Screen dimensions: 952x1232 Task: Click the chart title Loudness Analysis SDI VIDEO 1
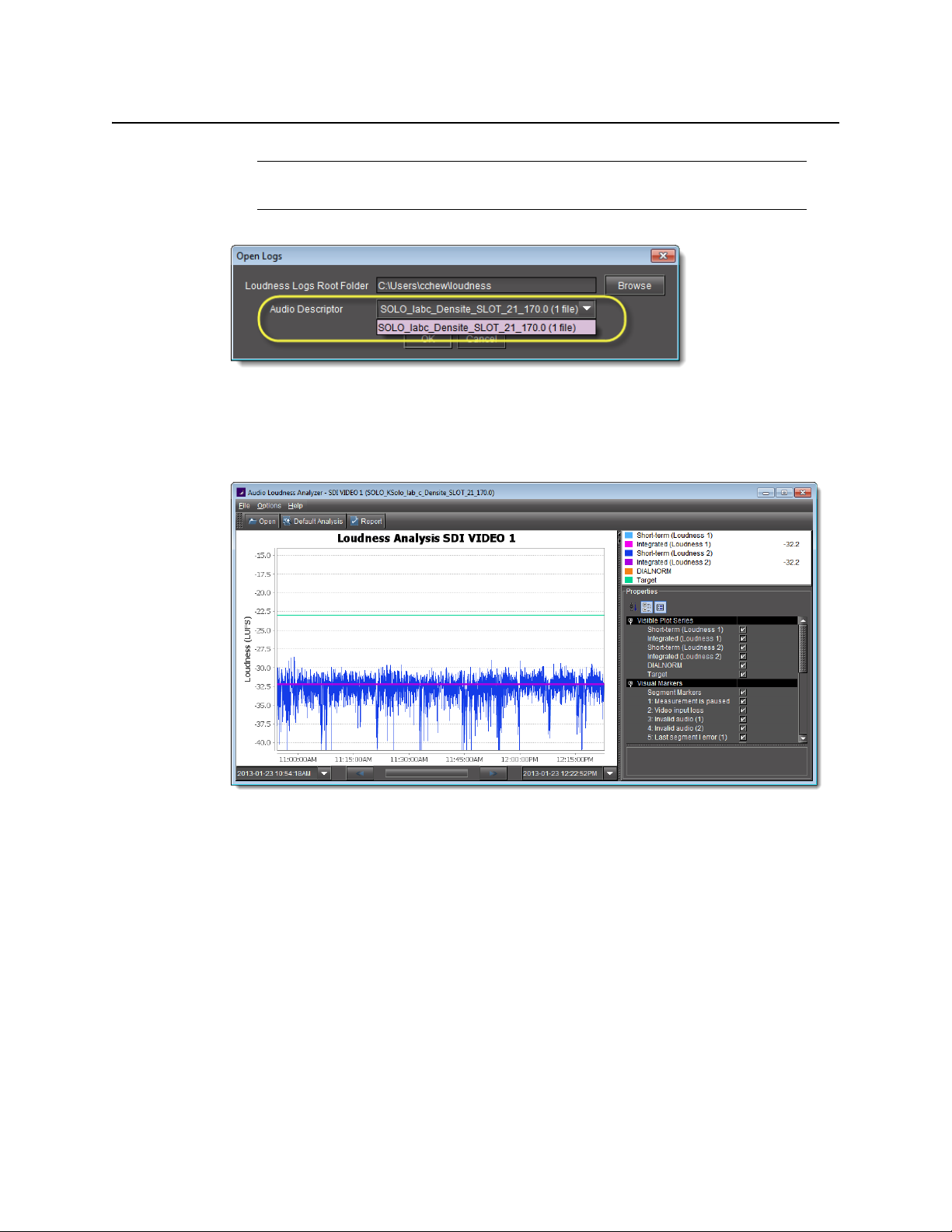point(426,539)
